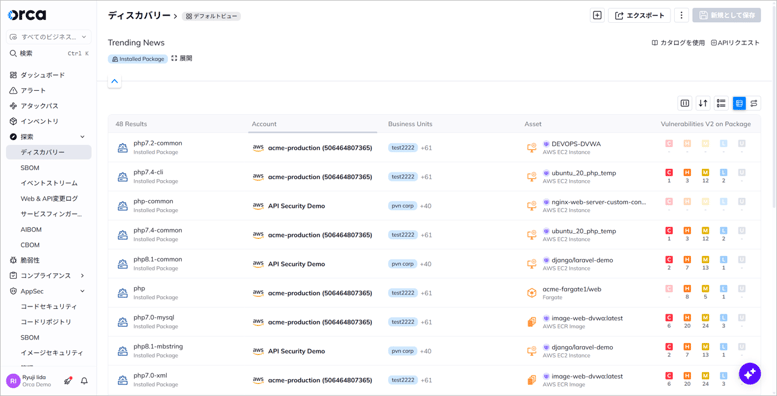
Task: Click the APIリクエスト link
Action: (x=735, y=43)
